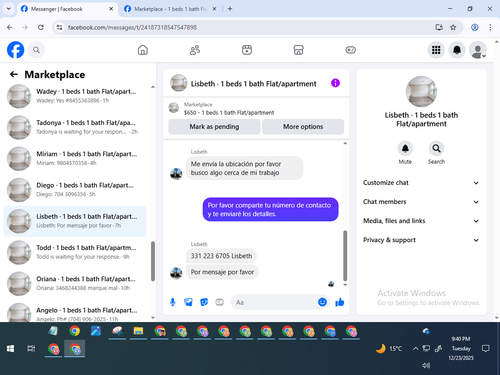Expand Customize chat section
The image size is (500, 375).
point(421,183)
